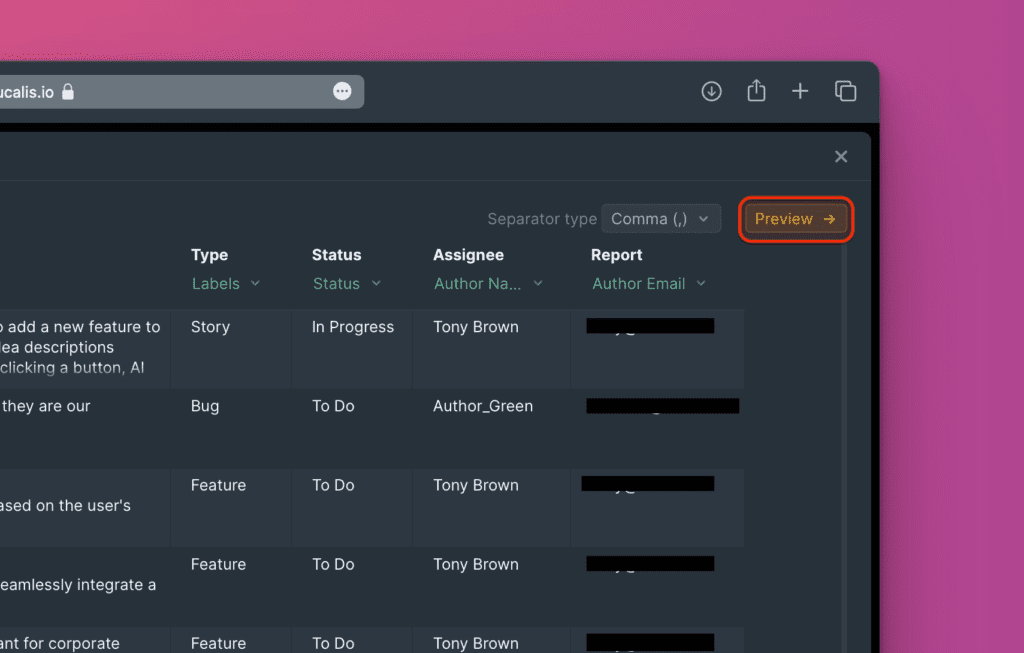
Task: Select the In Progress status cell
Action: 353,327
